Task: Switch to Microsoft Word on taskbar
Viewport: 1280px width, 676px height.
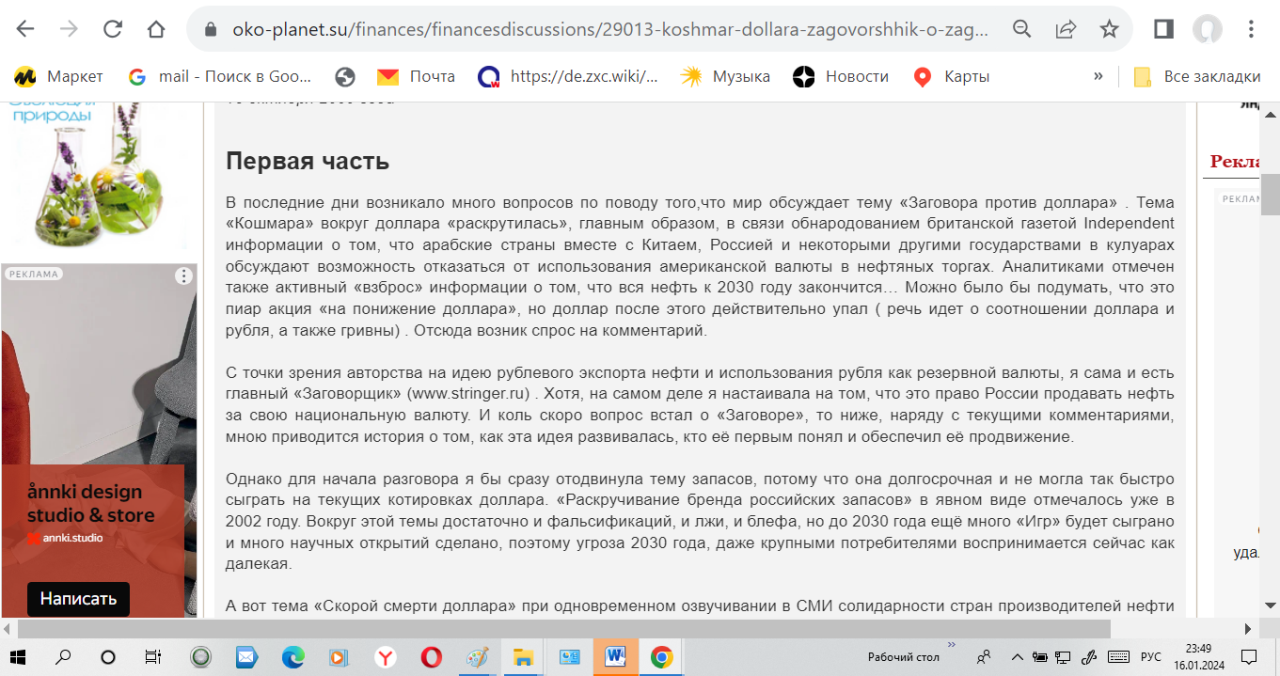Action: click(x=615, y=657)
